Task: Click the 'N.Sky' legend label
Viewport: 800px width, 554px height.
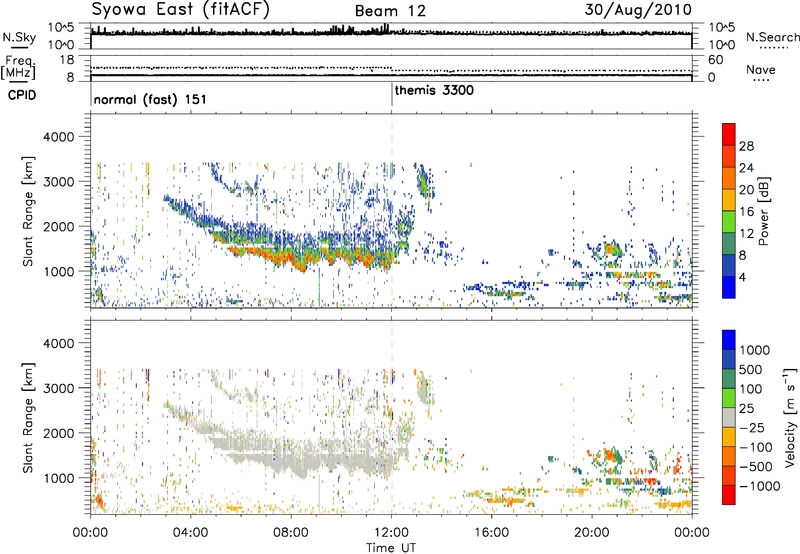Action: 19,37
